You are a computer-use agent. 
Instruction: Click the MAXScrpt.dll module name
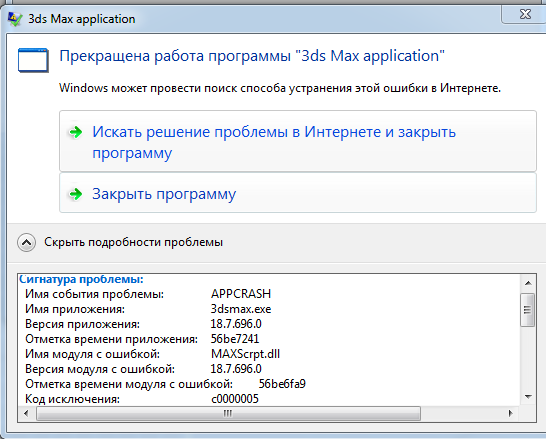click(x=245, y=354)
